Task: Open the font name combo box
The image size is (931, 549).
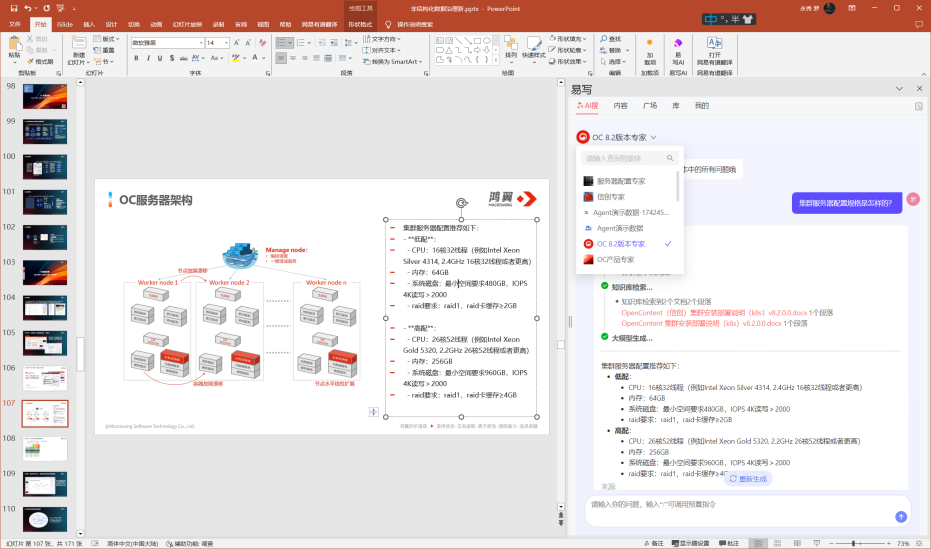Action: tap(167, 43)
